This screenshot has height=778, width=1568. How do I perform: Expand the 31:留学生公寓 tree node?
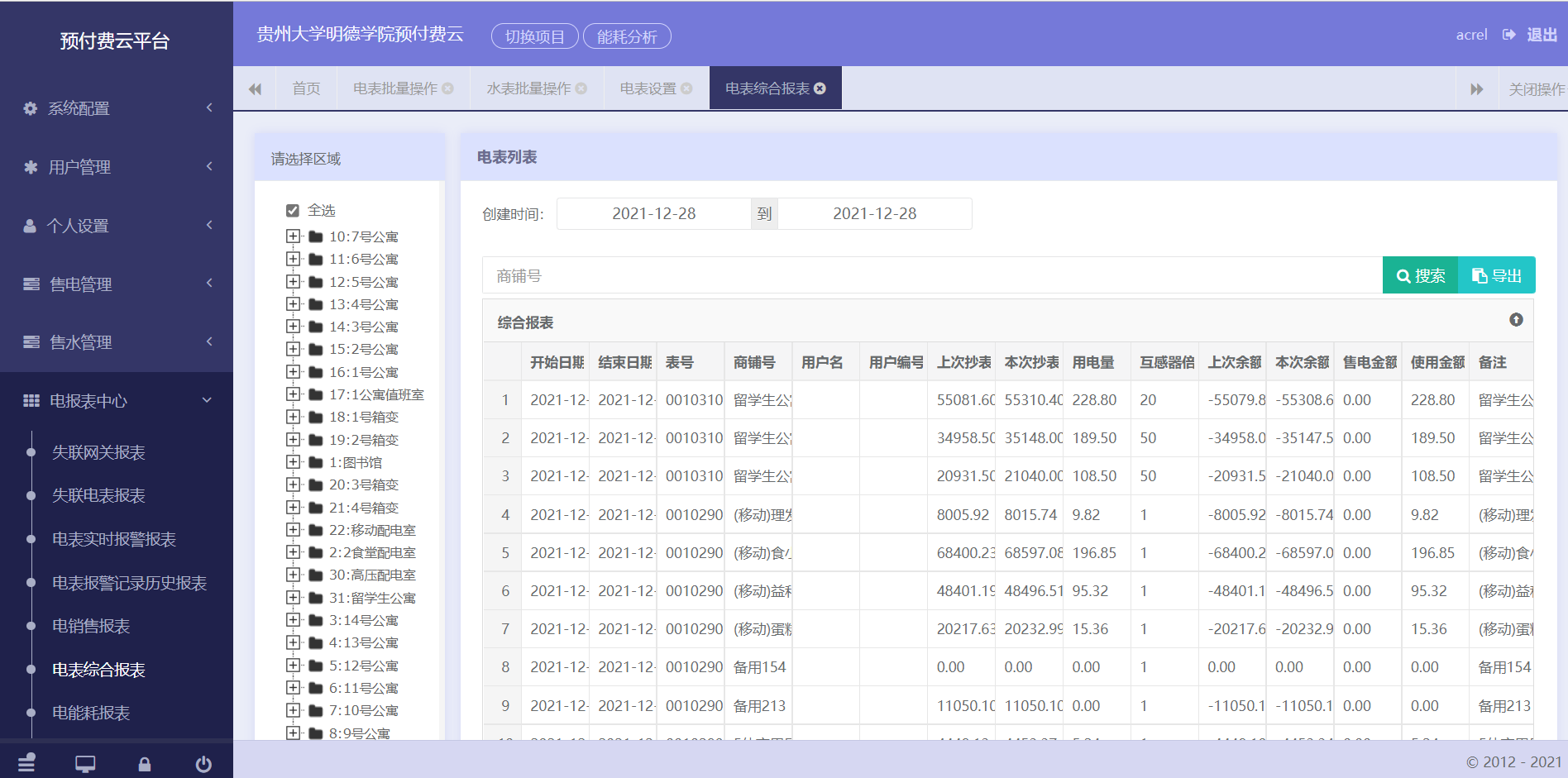(x=293, y=598)
